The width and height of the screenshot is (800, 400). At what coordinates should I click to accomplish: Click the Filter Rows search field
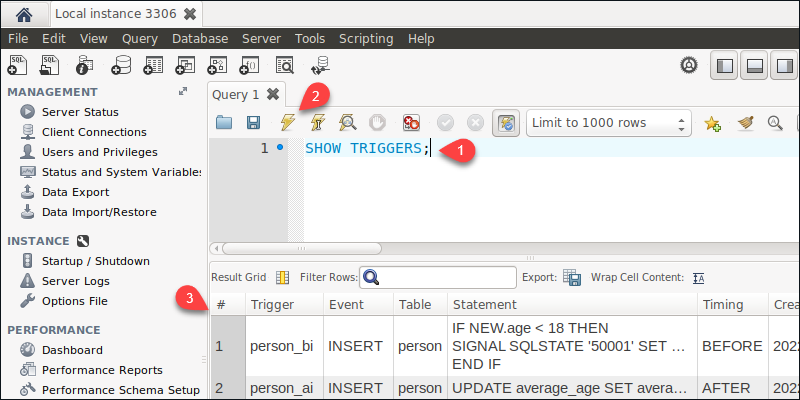pyautogui.click(x=438, y=278)
